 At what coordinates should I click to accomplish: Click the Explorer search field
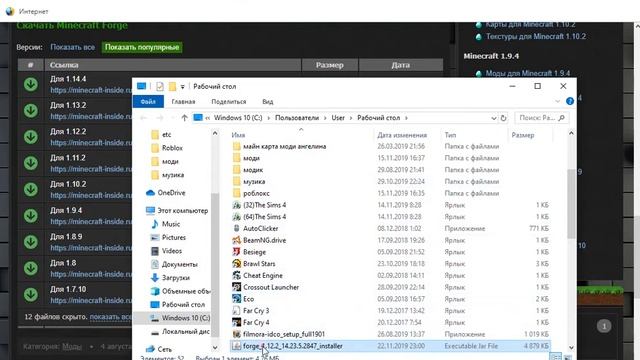(542, 118)
